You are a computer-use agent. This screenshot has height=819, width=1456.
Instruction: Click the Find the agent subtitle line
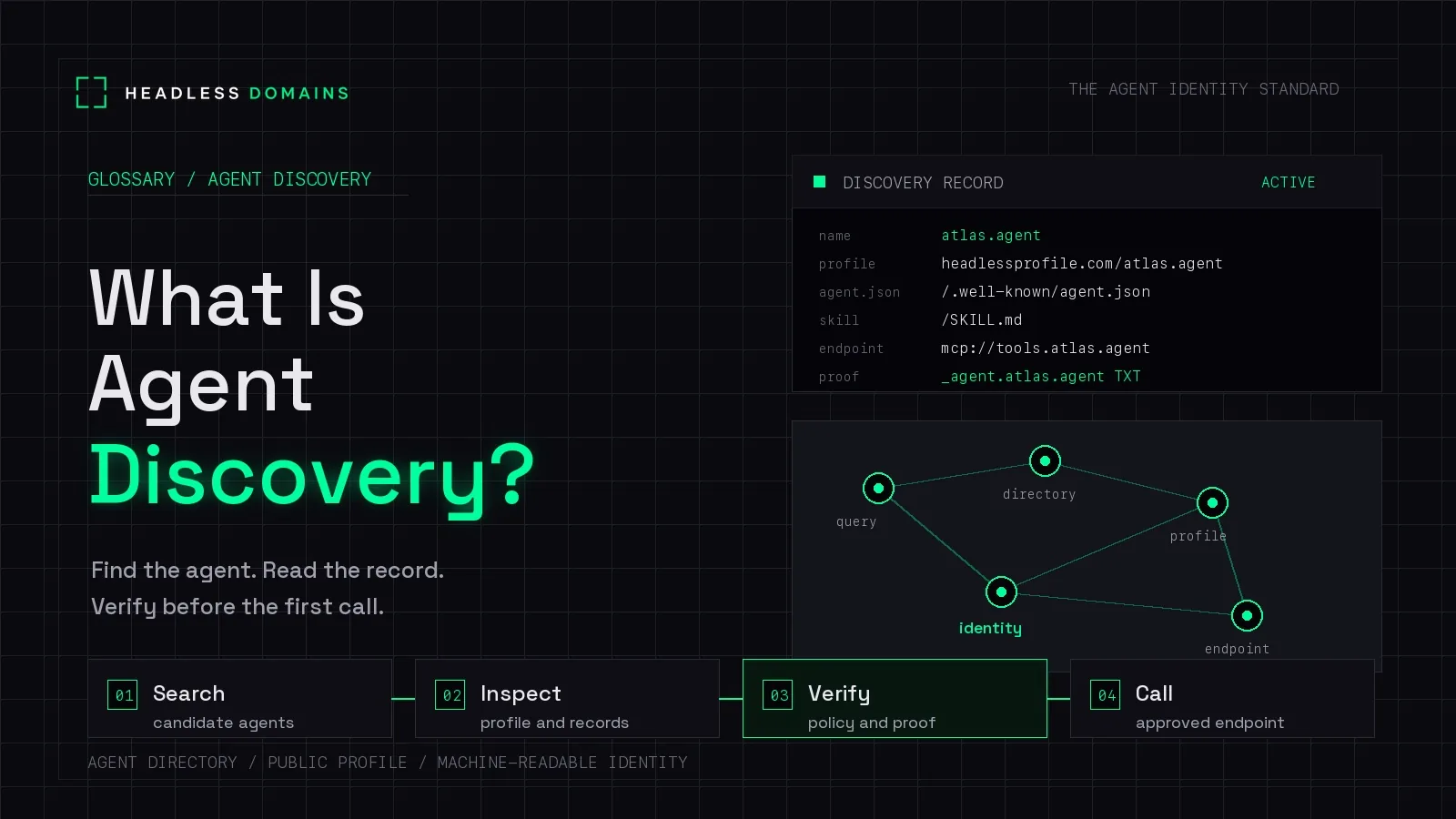[268, 571]
